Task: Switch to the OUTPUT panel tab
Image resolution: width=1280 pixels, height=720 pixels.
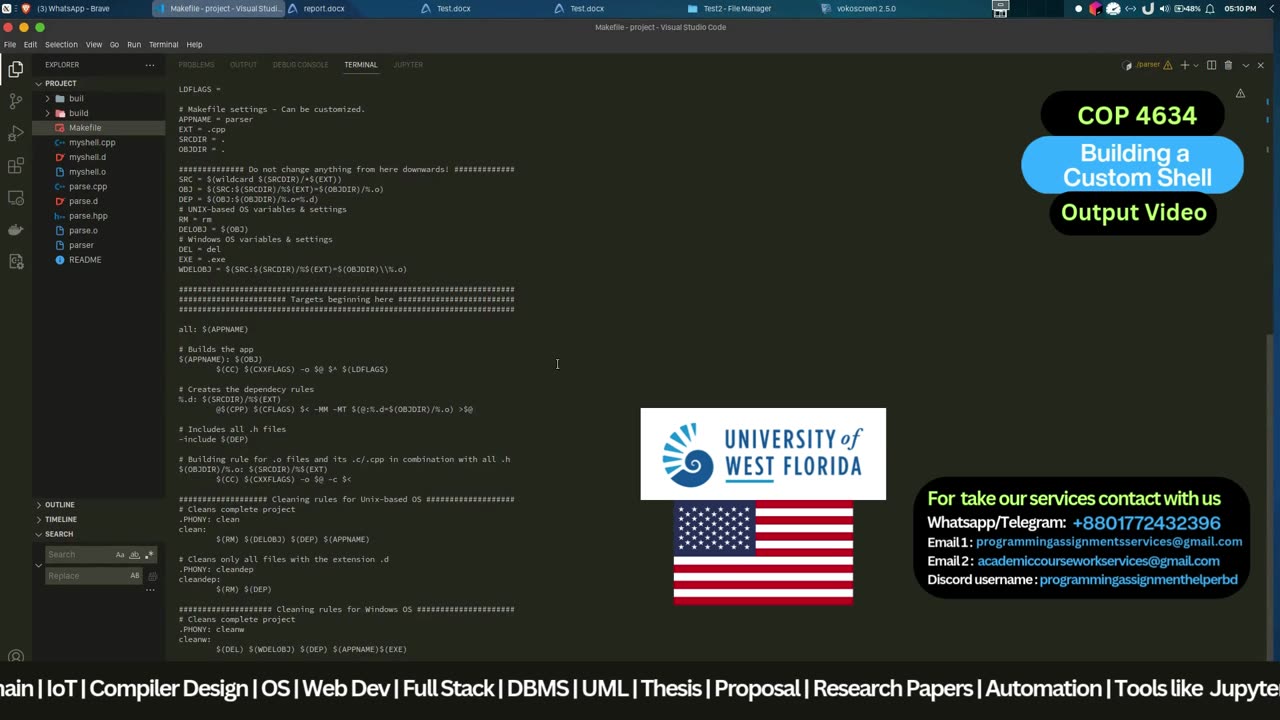Action: (243, 65)
